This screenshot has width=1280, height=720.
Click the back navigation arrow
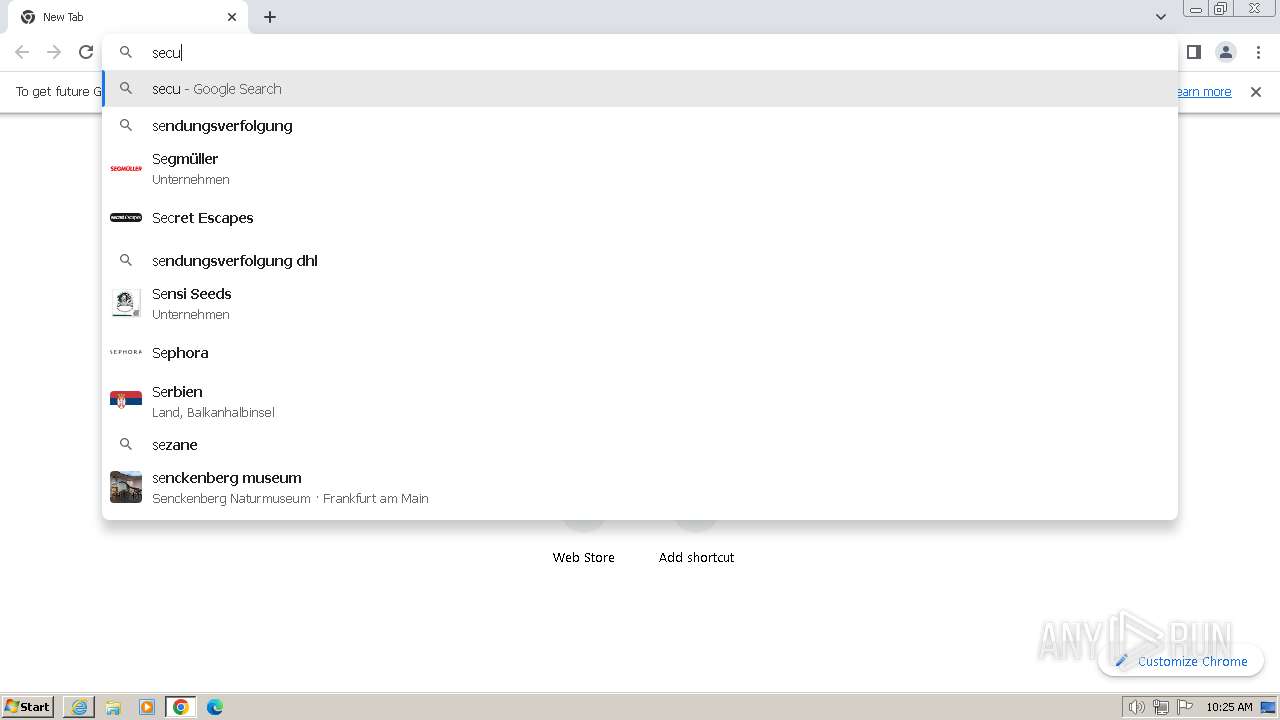22,52
